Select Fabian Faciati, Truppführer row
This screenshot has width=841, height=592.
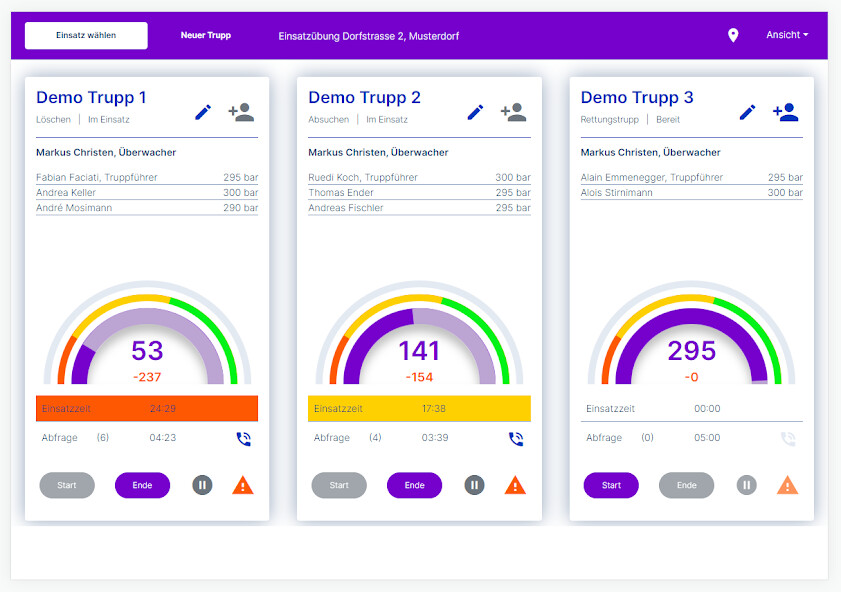[147, 178]
